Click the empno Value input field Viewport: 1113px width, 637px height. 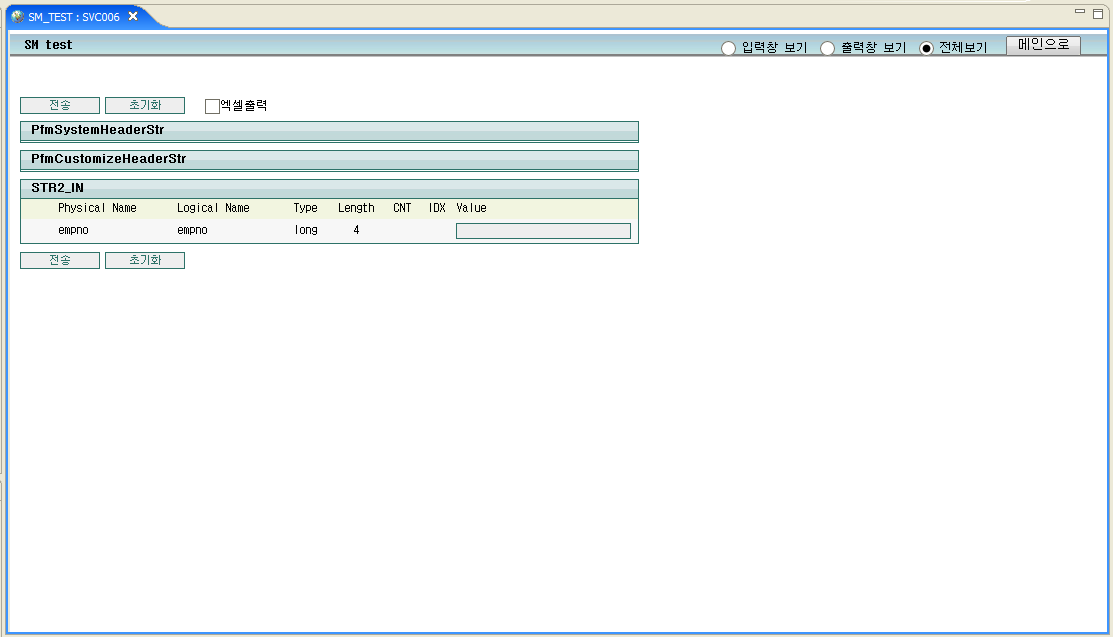tap(543, 230)
